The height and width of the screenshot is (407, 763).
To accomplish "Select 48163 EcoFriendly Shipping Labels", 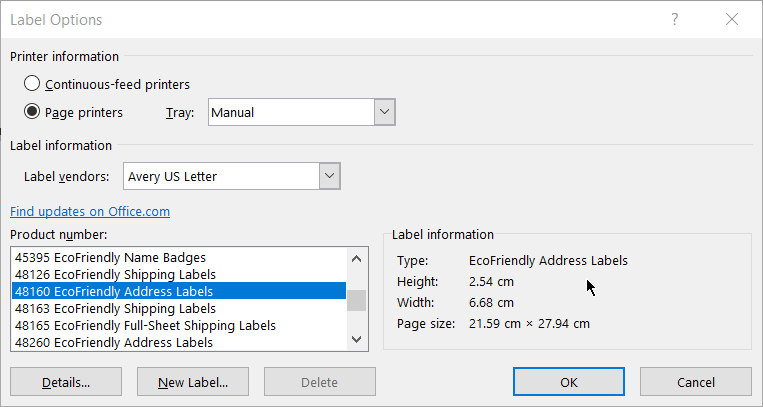I will [179, 309].
